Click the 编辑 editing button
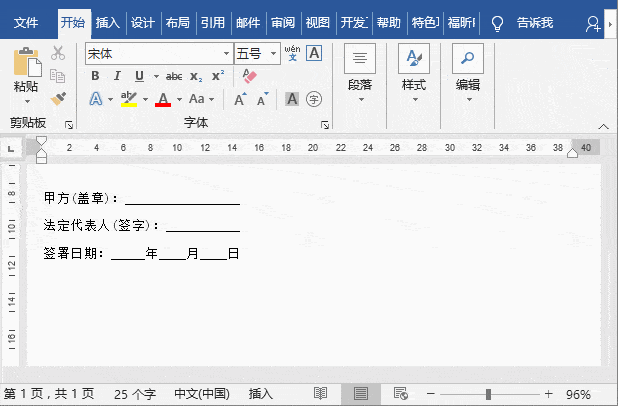 pyautogui.click(x=468, y=72)
